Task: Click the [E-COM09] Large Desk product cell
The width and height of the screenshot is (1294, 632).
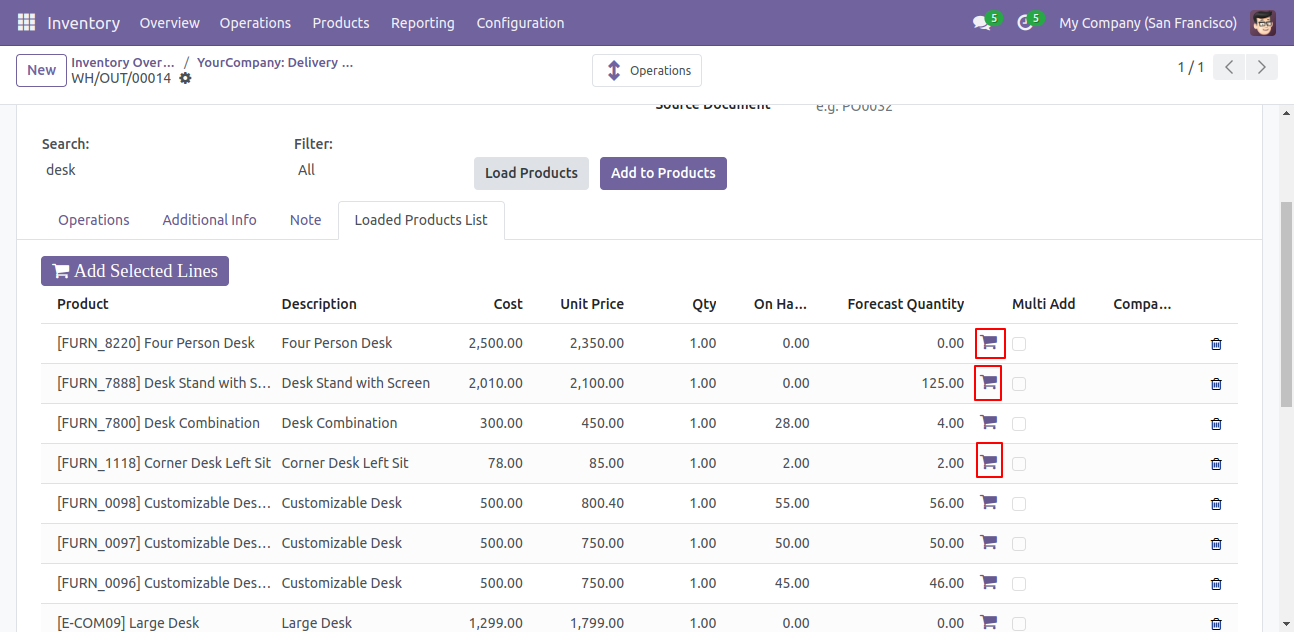Action: (x=128, y=623)
